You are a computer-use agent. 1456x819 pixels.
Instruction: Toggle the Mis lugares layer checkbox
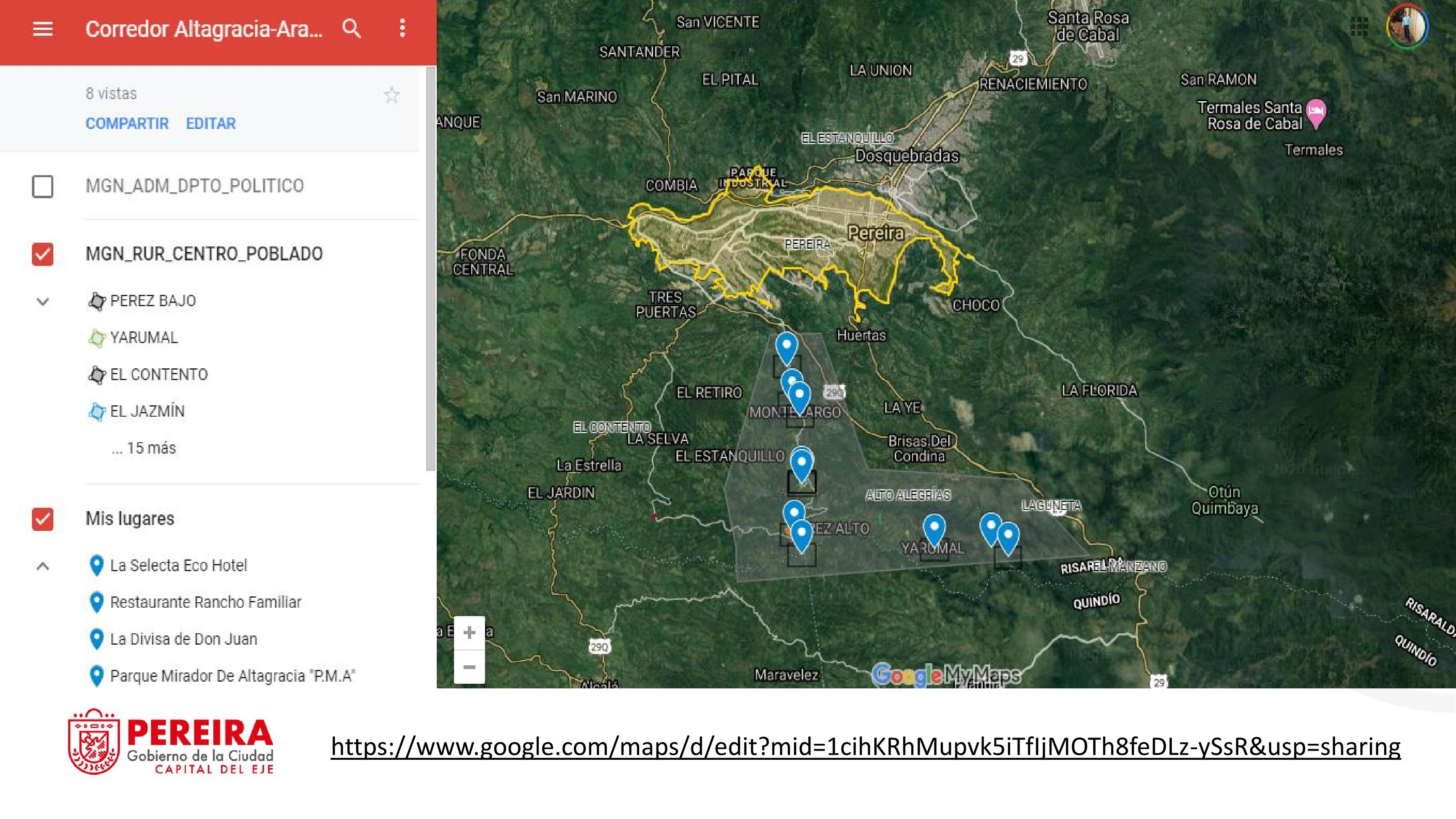tap(43, 519)
